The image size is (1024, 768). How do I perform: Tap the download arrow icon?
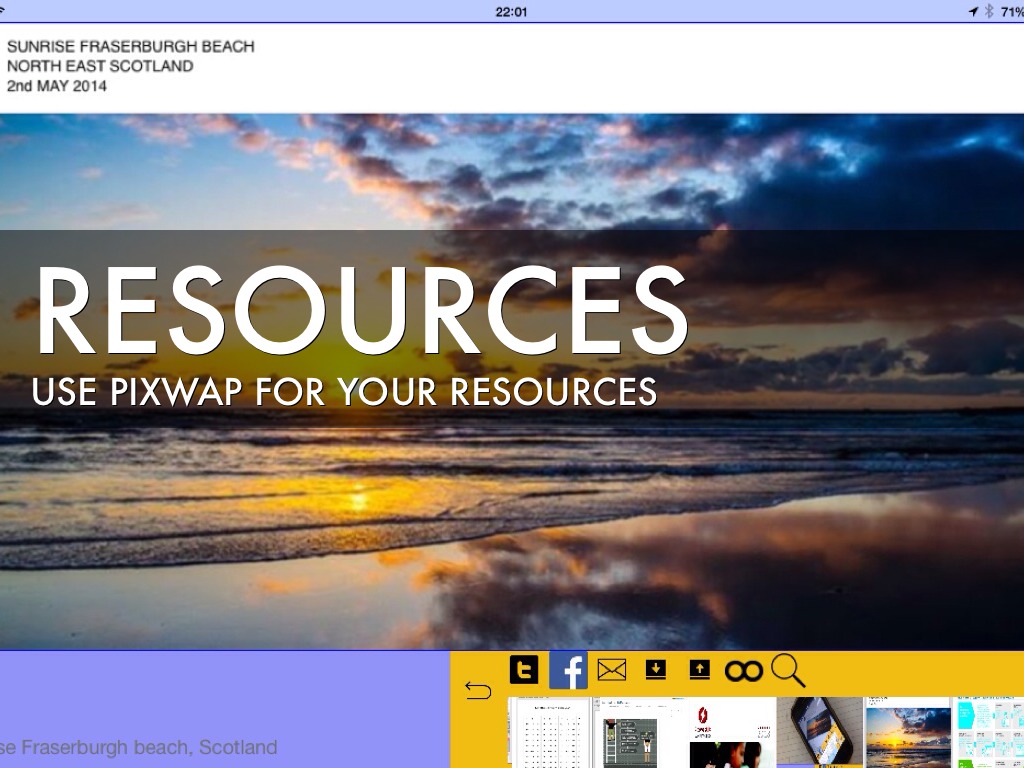click(x=655, y=670)
